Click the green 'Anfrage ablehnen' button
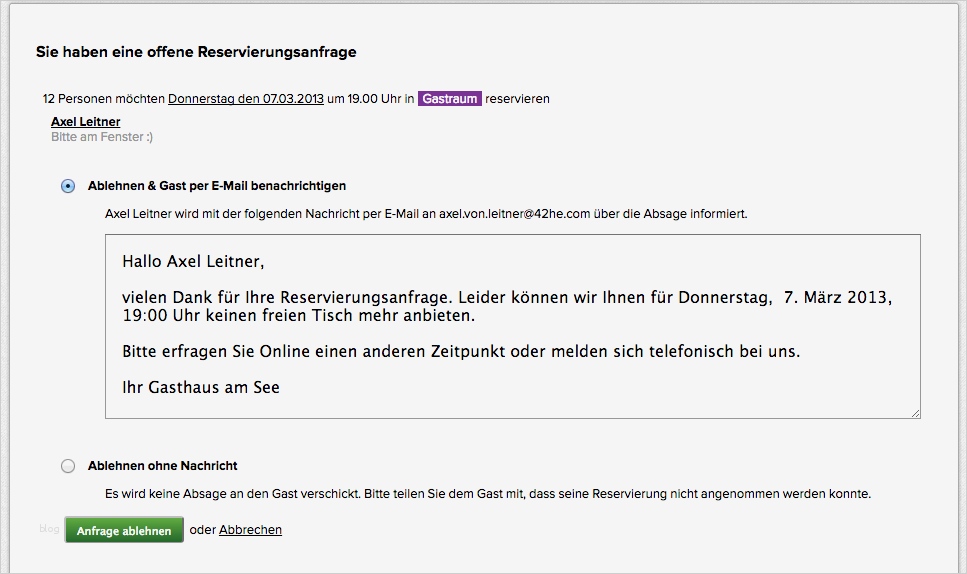Image resolution: width=967 pixels, height=574 pixels. (x=124, y=530)
